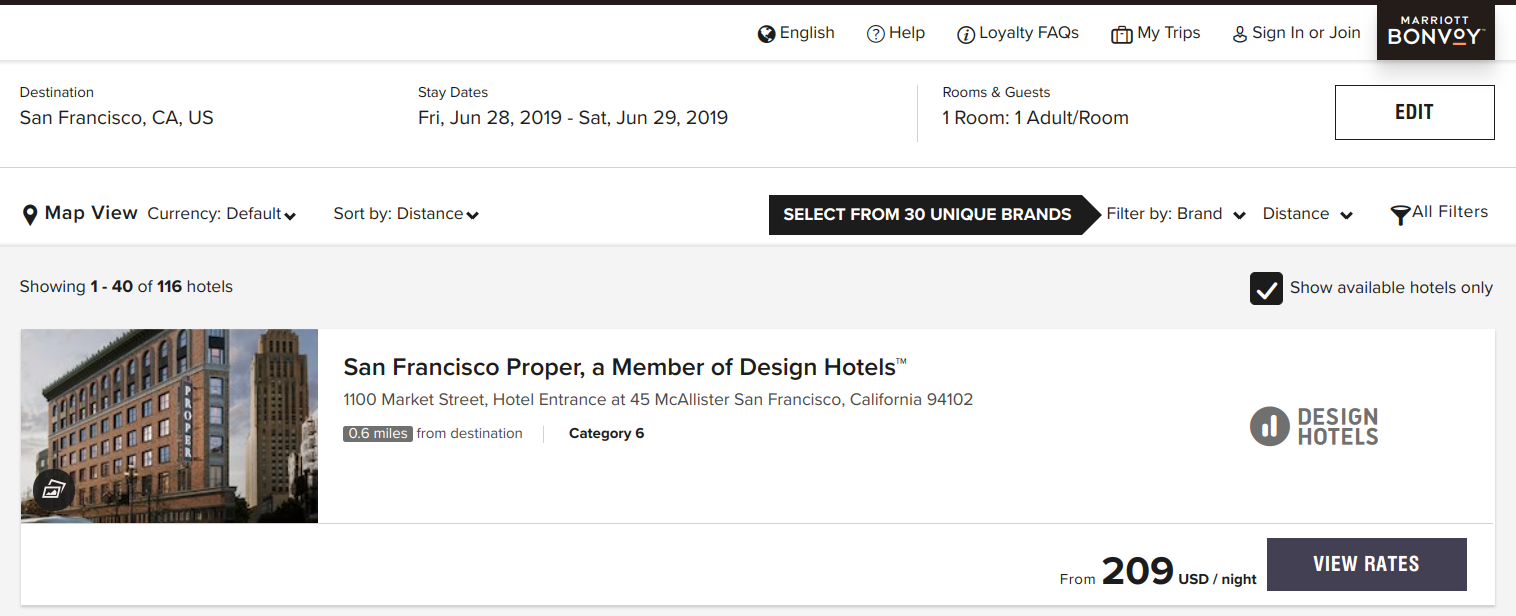The width and height of the screenshot is (1516, 616).
Task: Uncheck Show available hotels only
Action: click(x=1266, y=288)
